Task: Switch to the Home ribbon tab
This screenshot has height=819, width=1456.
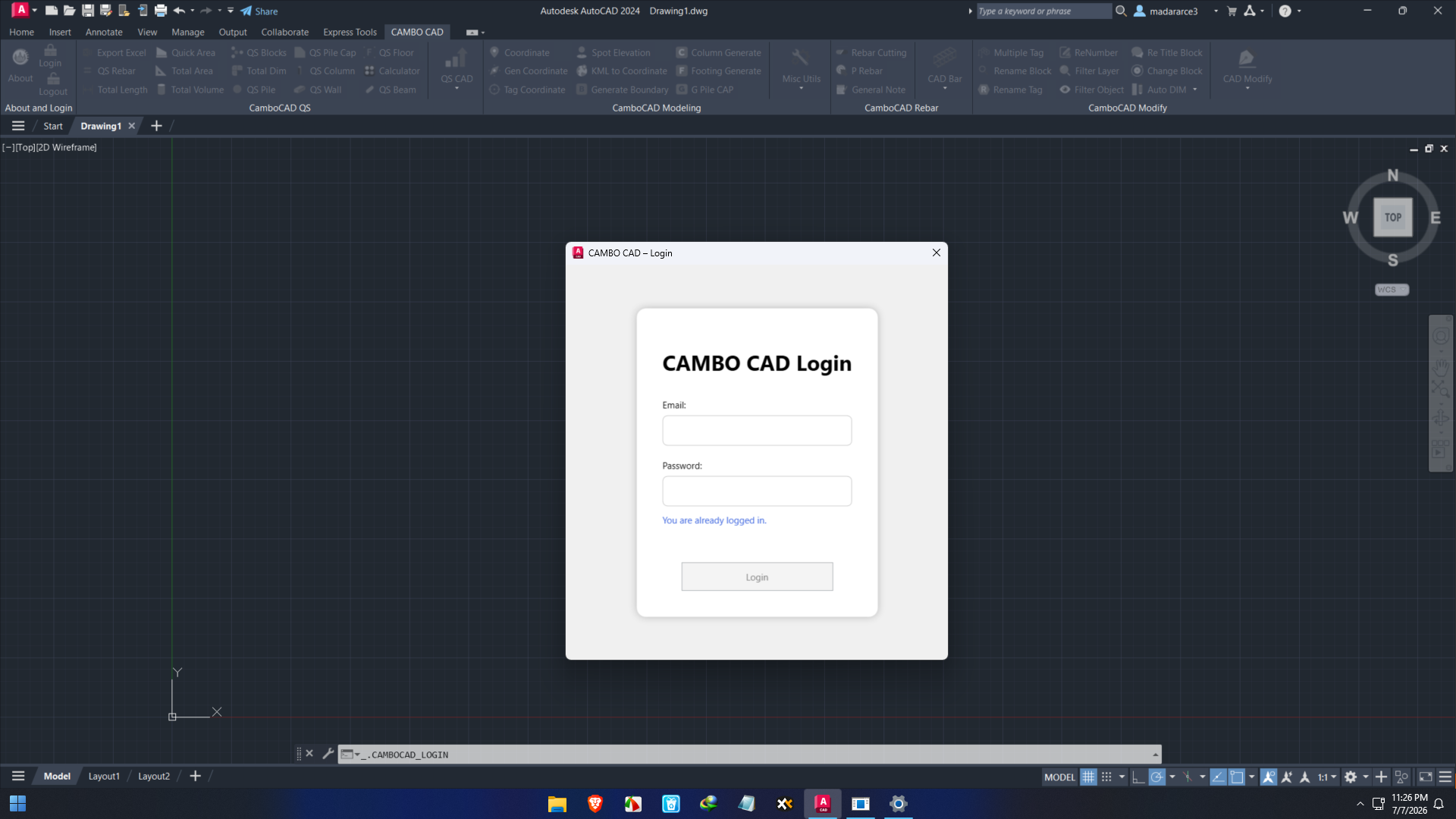Action: click(21, 32)
